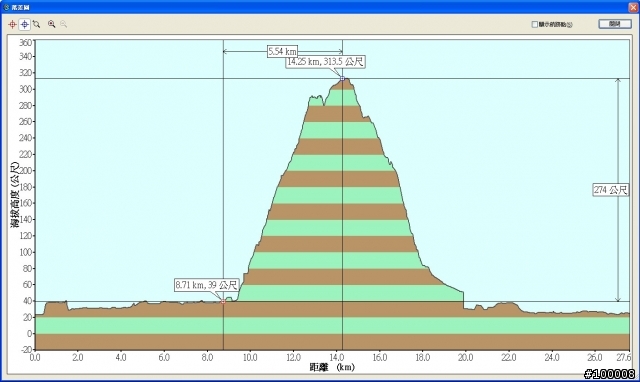The height and width of the screenshot is (382, 640).
Task: Click the '距離 (km)' axis title
Action: click(x=332, y=367)
